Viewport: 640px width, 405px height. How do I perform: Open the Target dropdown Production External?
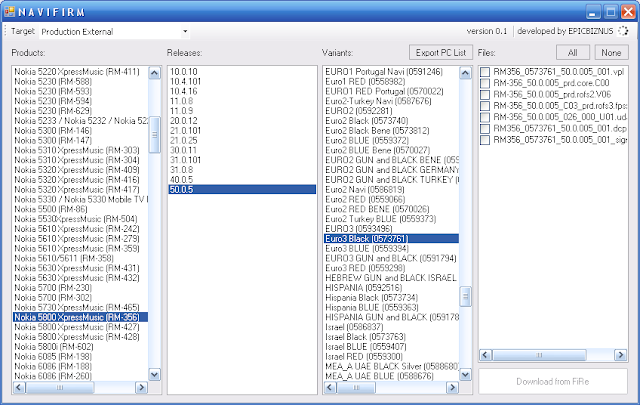[x=114, y=31]
